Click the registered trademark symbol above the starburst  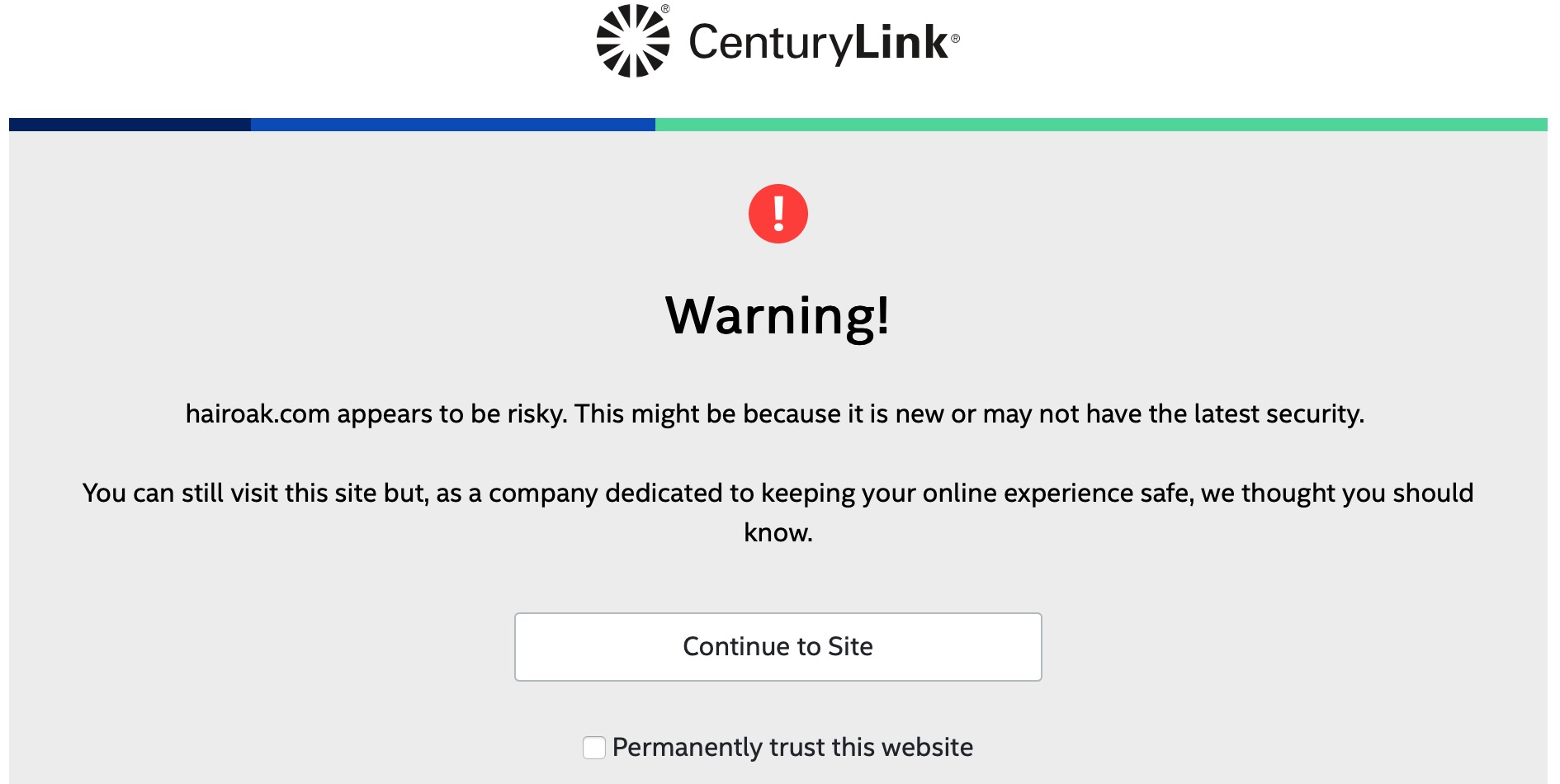click(x=665, y=9)
